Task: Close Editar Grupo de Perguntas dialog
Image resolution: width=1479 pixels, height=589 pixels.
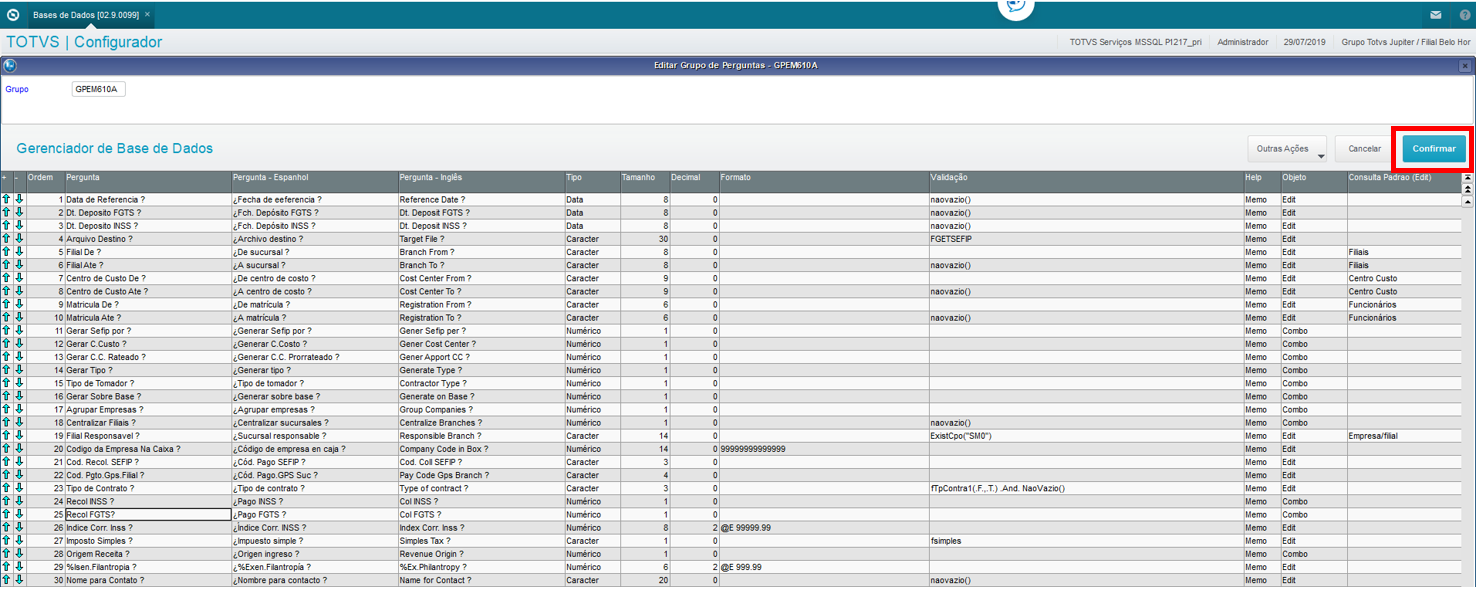Action: point(1465,66)
